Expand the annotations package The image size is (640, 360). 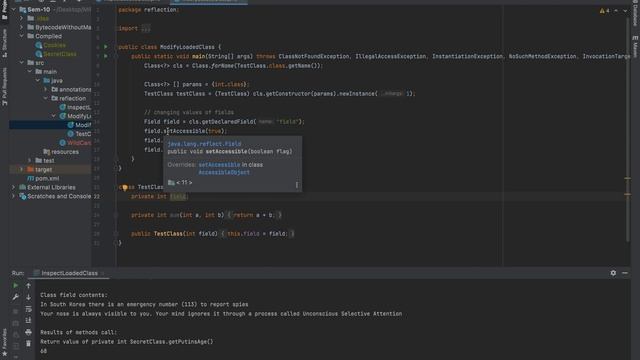click(x=46, y=89)
